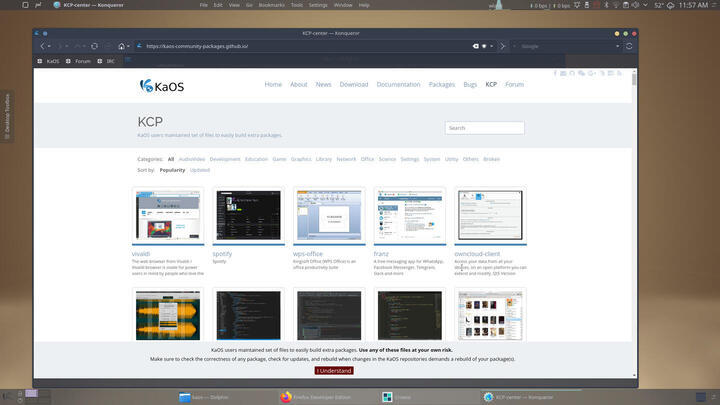Image resolution: width=720 pixels, height=405 pixels.
Task: Go back using the Konqueror back arrow
Action: [x=42, y=46]
